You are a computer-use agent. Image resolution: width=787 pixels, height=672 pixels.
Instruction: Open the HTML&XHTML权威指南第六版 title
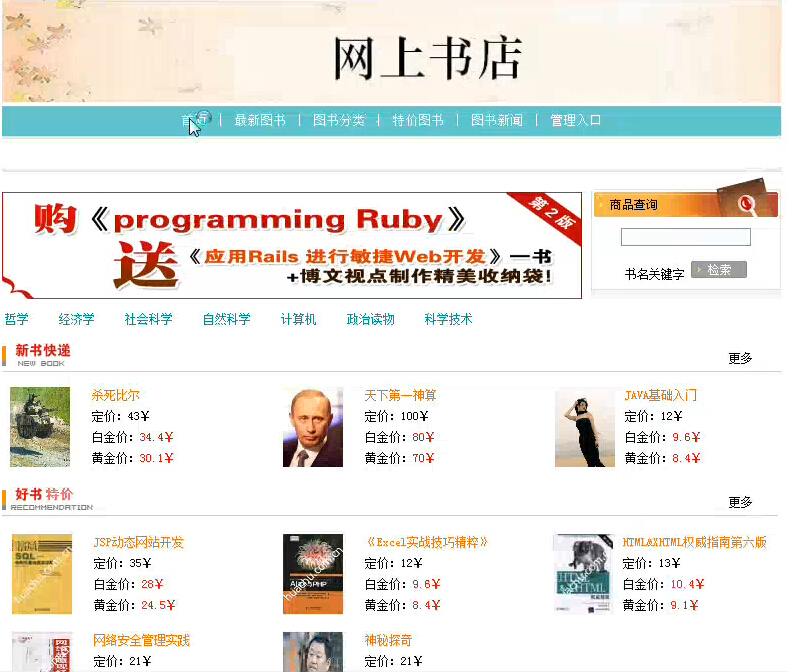coord(694,542)
